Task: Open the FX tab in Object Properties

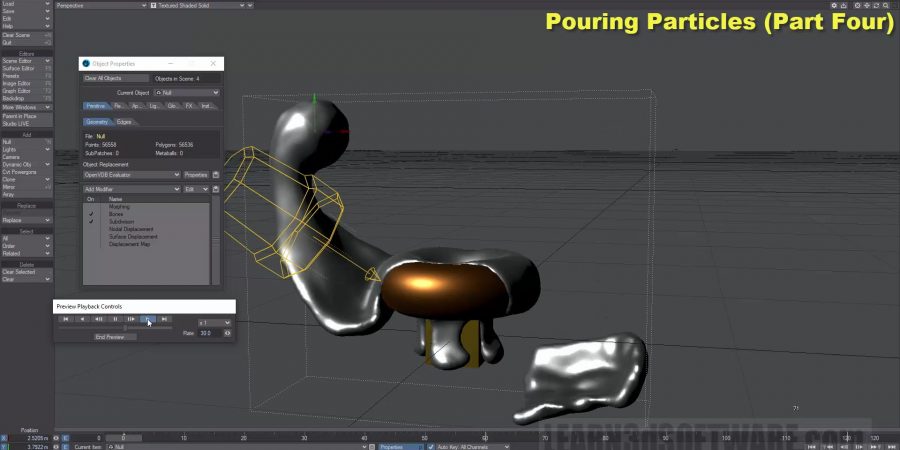Action: coord(188,105)
